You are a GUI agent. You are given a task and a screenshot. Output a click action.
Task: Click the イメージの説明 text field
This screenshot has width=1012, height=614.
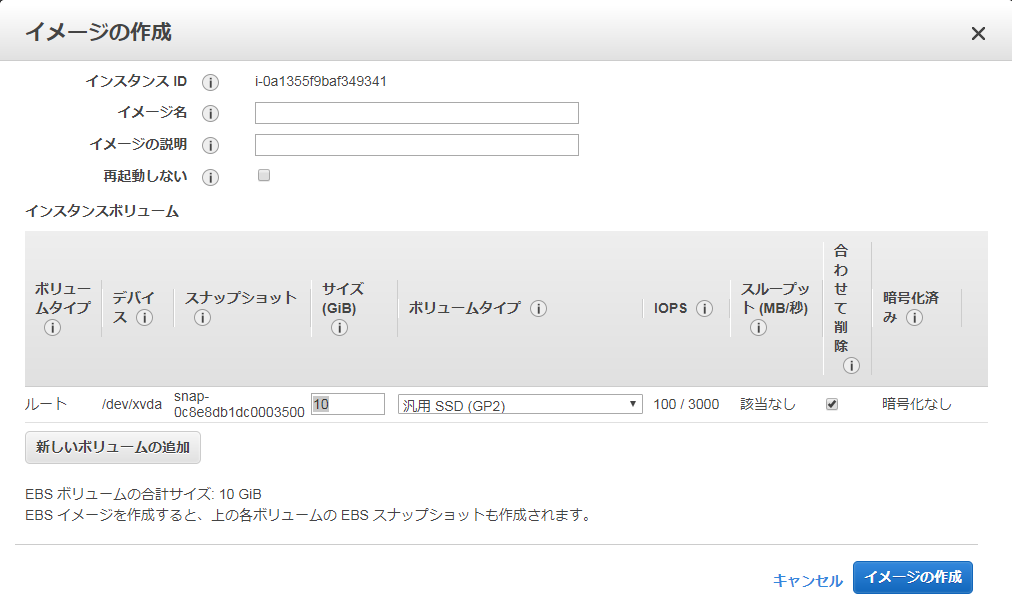pos(416,145)
